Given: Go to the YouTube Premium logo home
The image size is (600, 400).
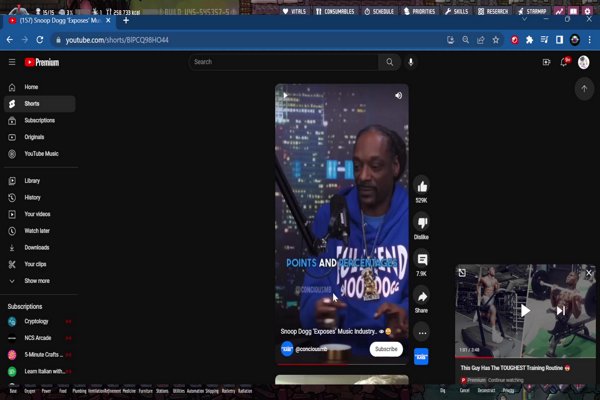Looking at the screenshot, I should (42, 62).
